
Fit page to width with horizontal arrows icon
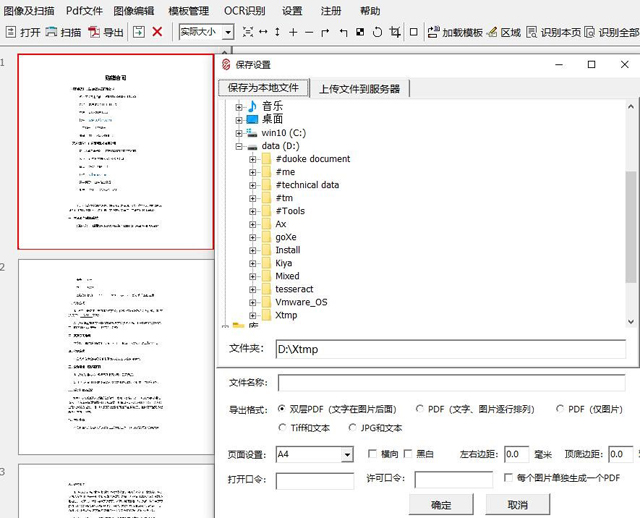tap(263, 32)
